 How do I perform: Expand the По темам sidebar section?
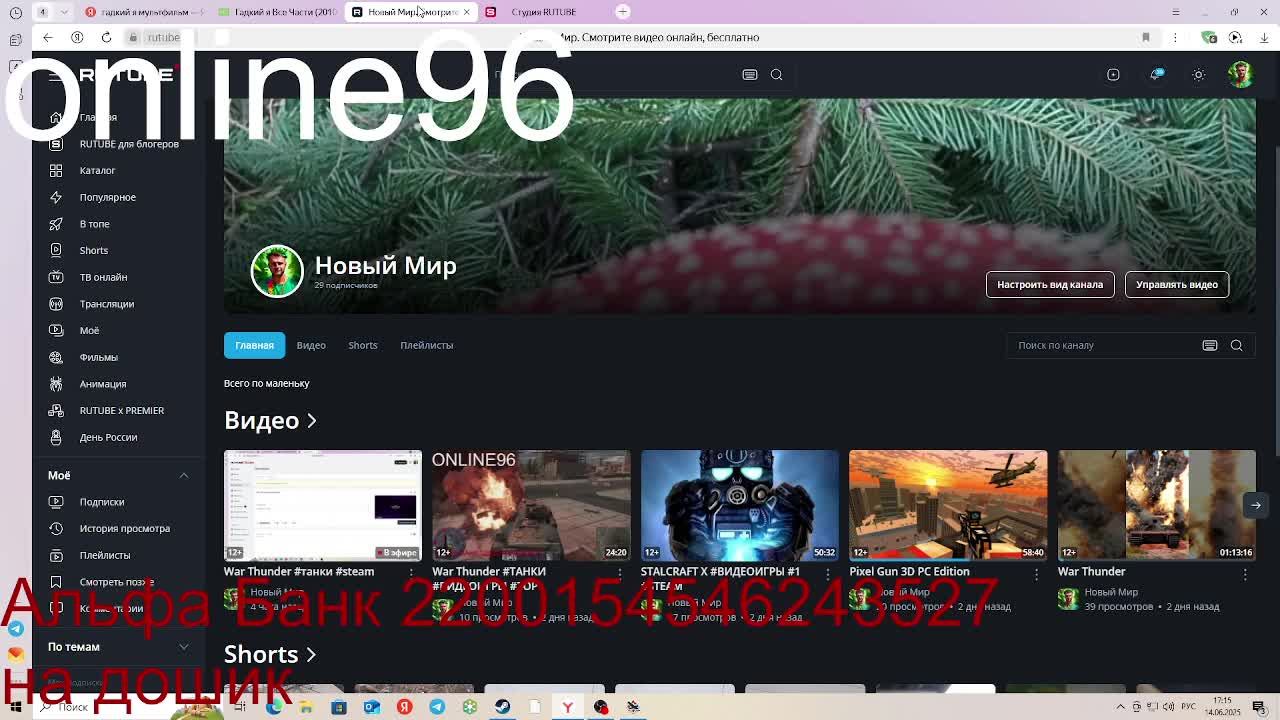tap(184, 647)
